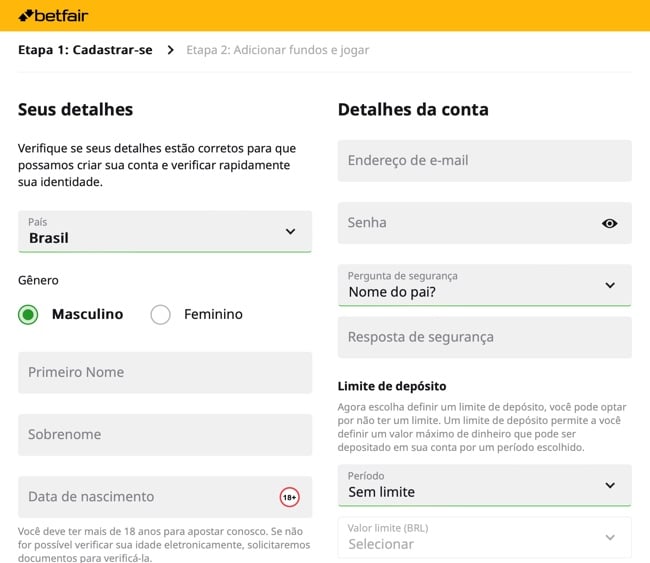The width and height of the screenshot is (650, 563).
Task: Select the Masculino gender radio button
Action: pyautogui.click(x=28, y=315)
